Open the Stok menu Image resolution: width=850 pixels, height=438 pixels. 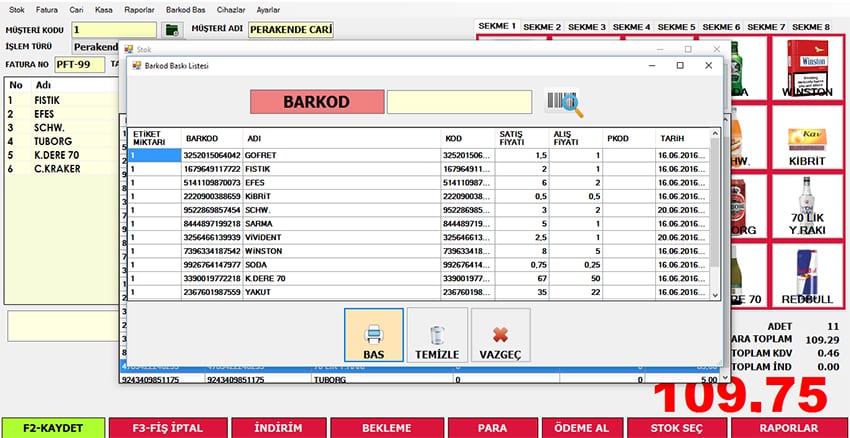pos(17,10)
